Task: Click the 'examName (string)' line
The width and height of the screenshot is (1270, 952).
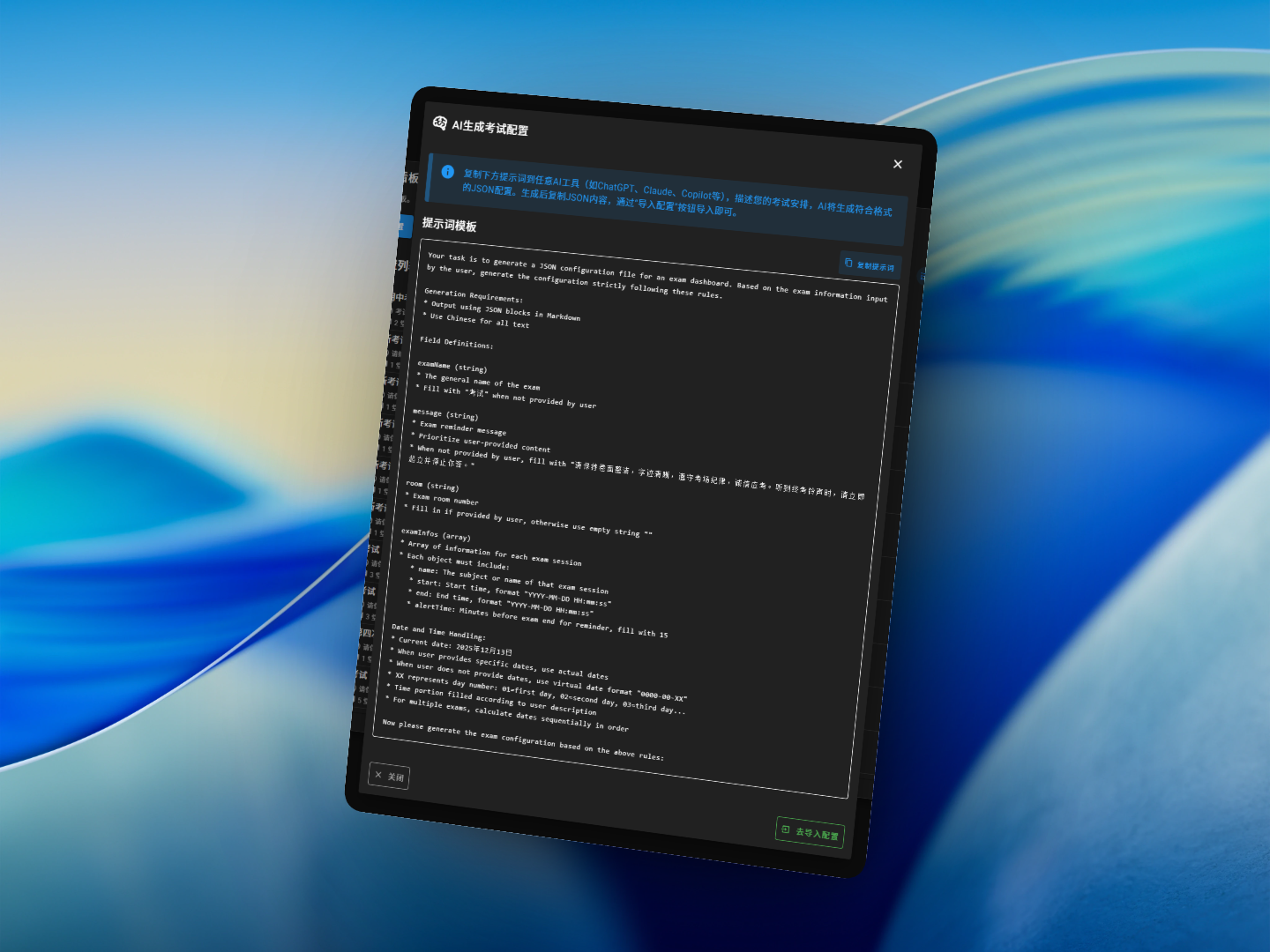Action: click(452, 366)
